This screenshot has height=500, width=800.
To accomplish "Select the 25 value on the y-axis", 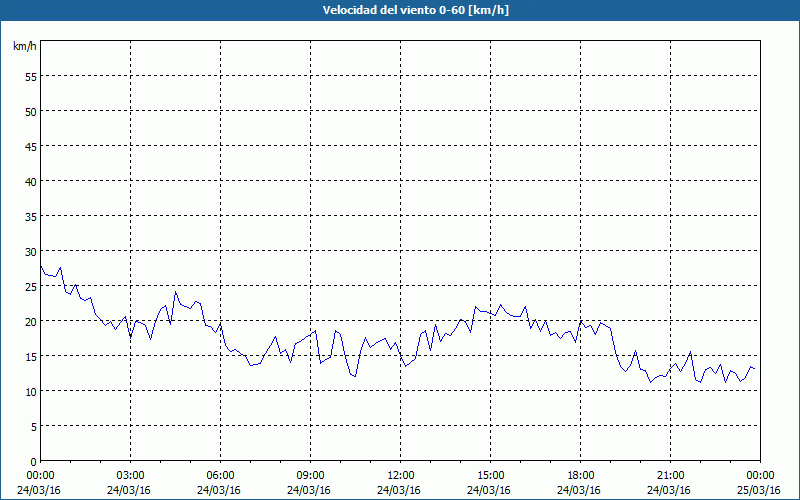I will click(31, 286).
